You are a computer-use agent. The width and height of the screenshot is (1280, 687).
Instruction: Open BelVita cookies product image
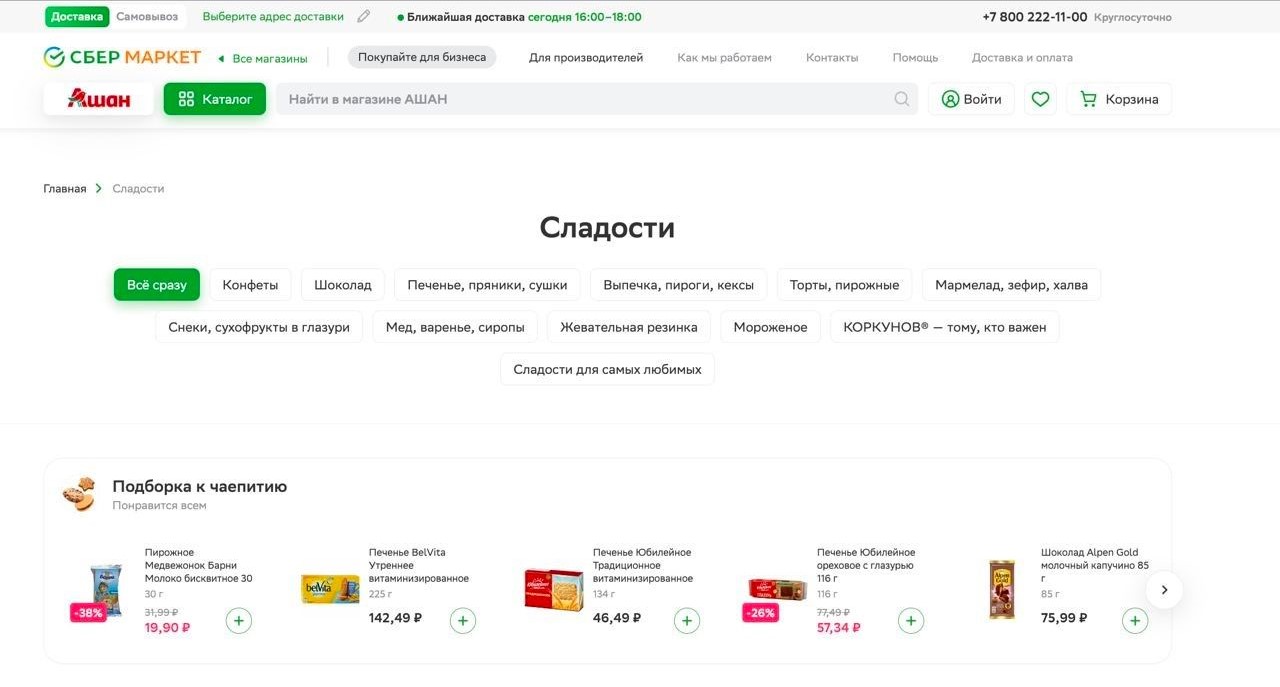[x=330, y=589]
